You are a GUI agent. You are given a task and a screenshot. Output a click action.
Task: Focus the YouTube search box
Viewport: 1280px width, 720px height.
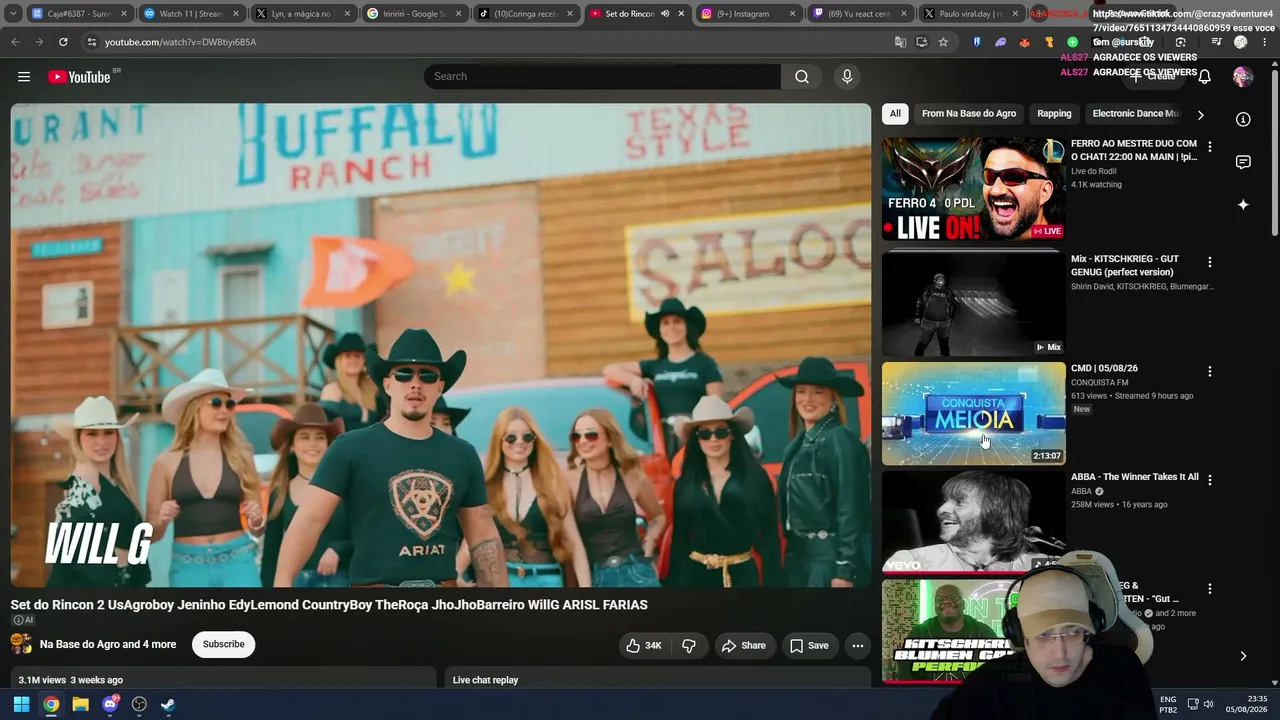click(x=602, y=77)
